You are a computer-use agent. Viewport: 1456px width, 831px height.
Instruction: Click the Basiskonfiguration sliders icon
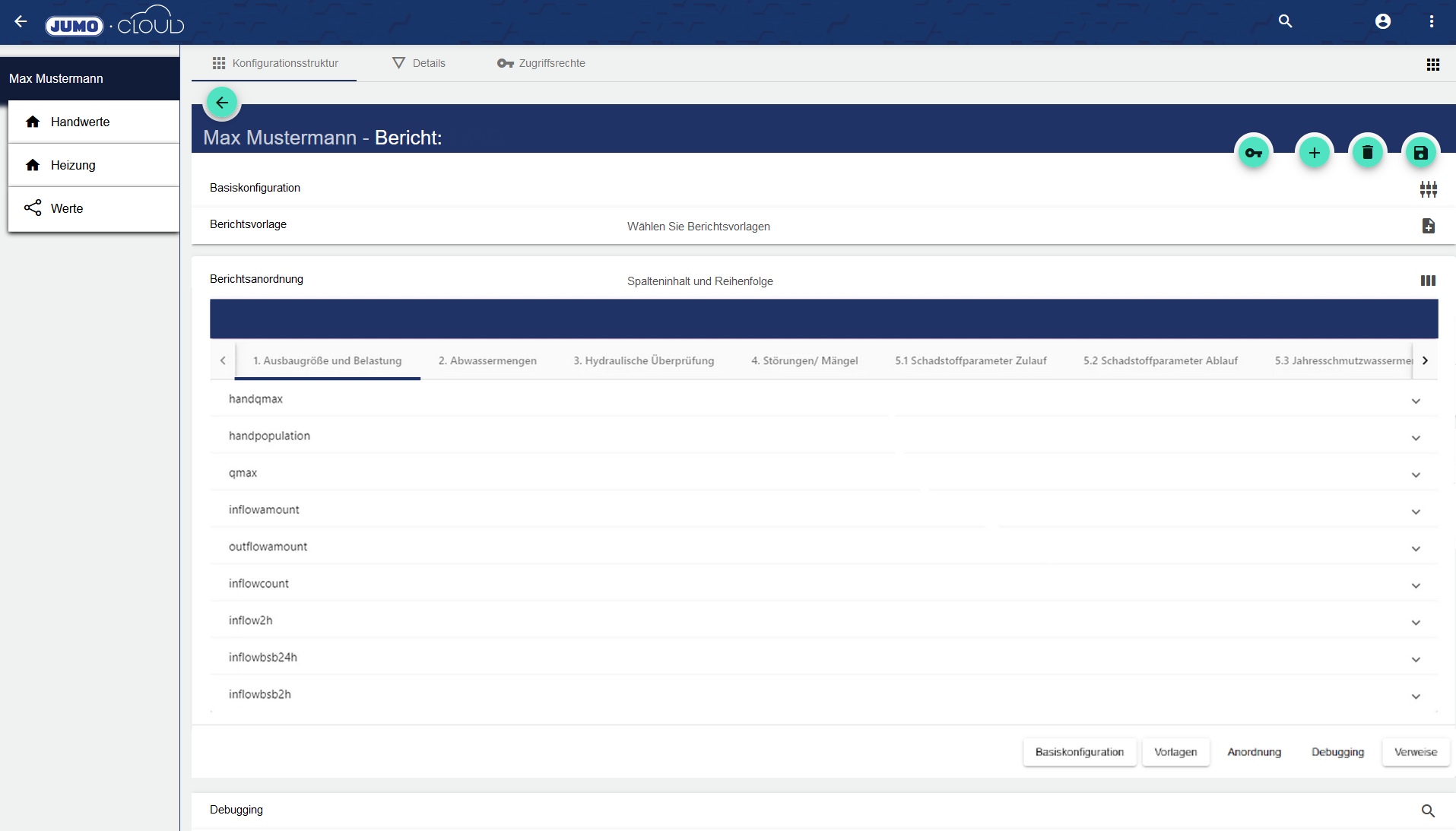[x=1428, y=189]
